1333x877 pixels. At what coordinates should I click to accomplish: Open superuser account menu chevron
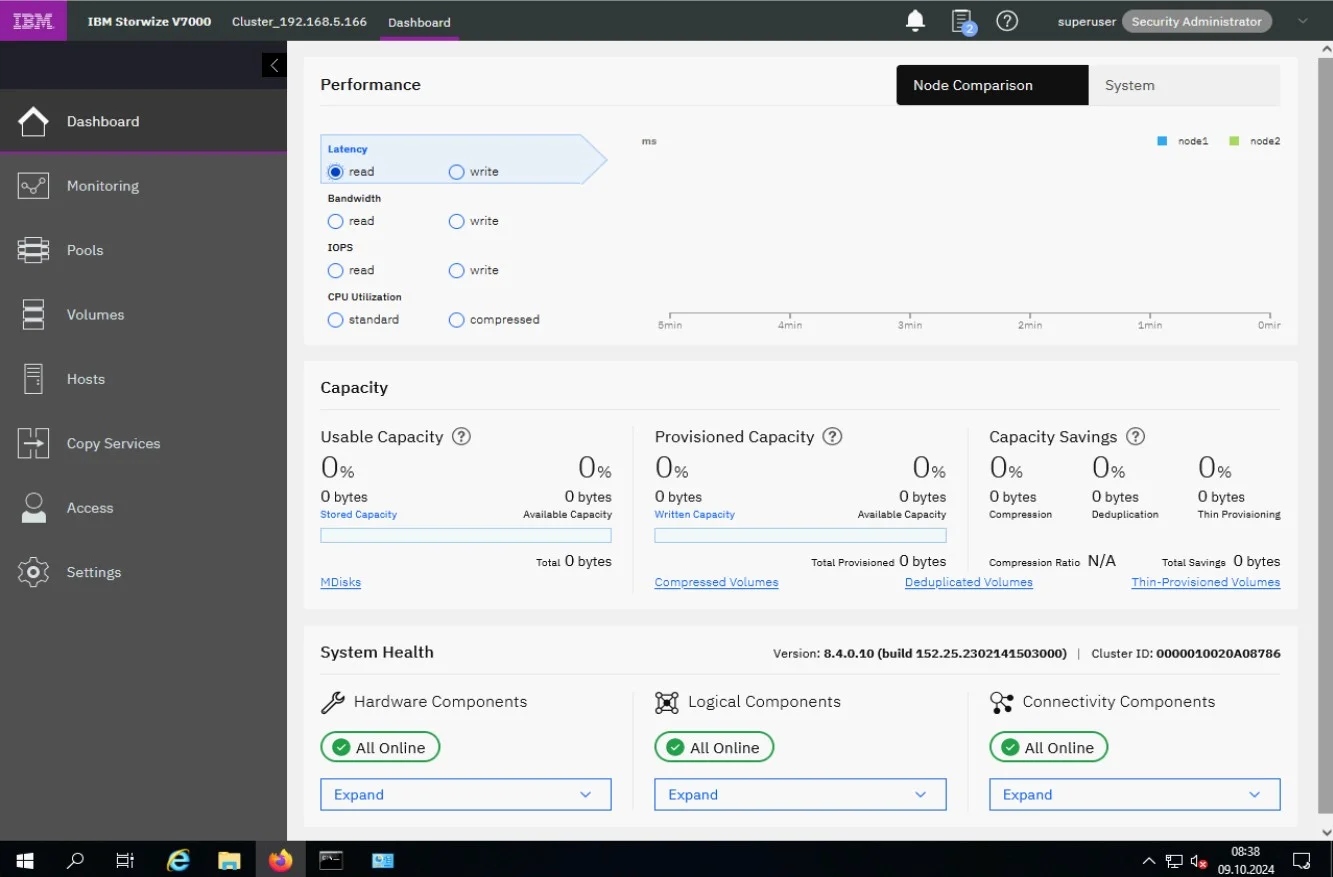pos(1302,21)
